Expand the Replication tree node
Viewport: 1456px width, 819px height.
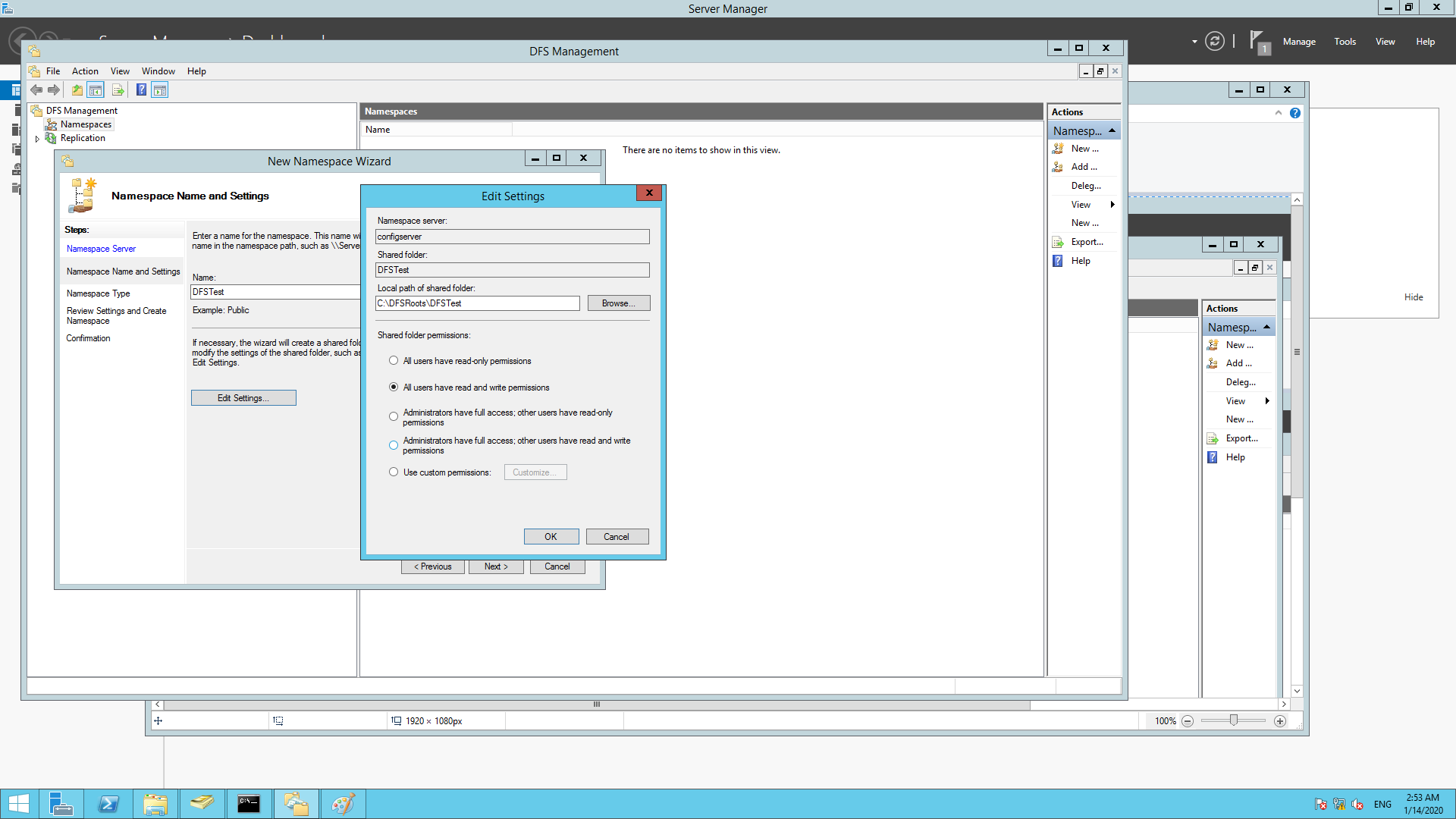(37, 138)
